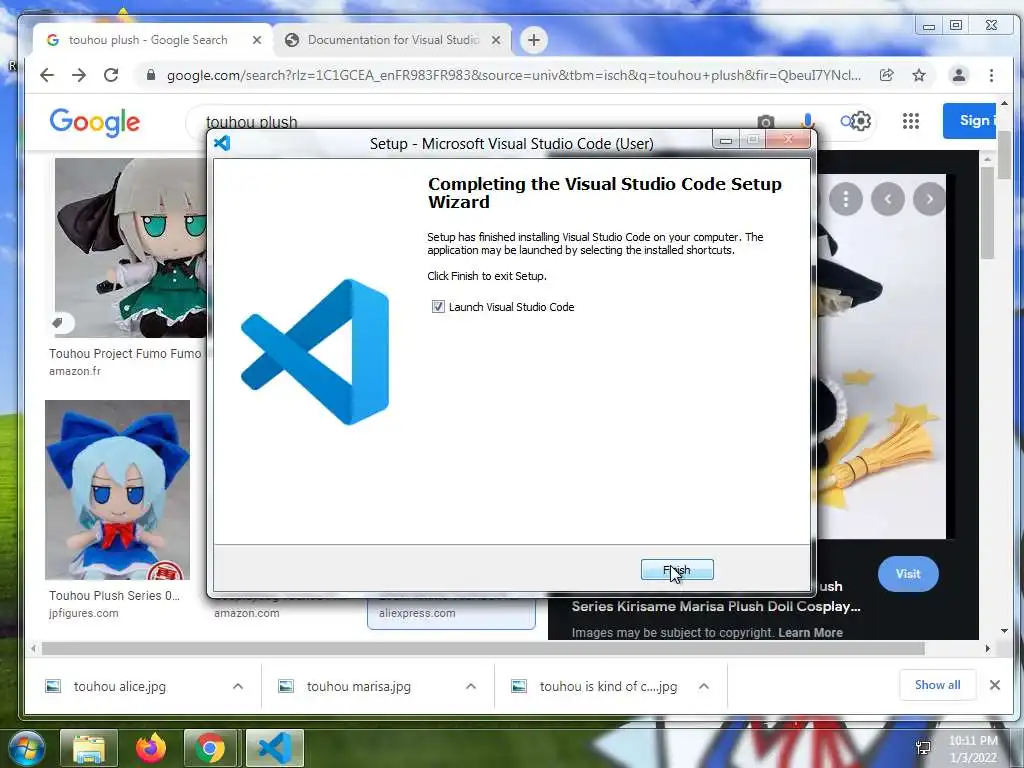Click search by image camera icon
Image resolution: width=1024 pixels, height=768 pixels.
pos(766,121)
